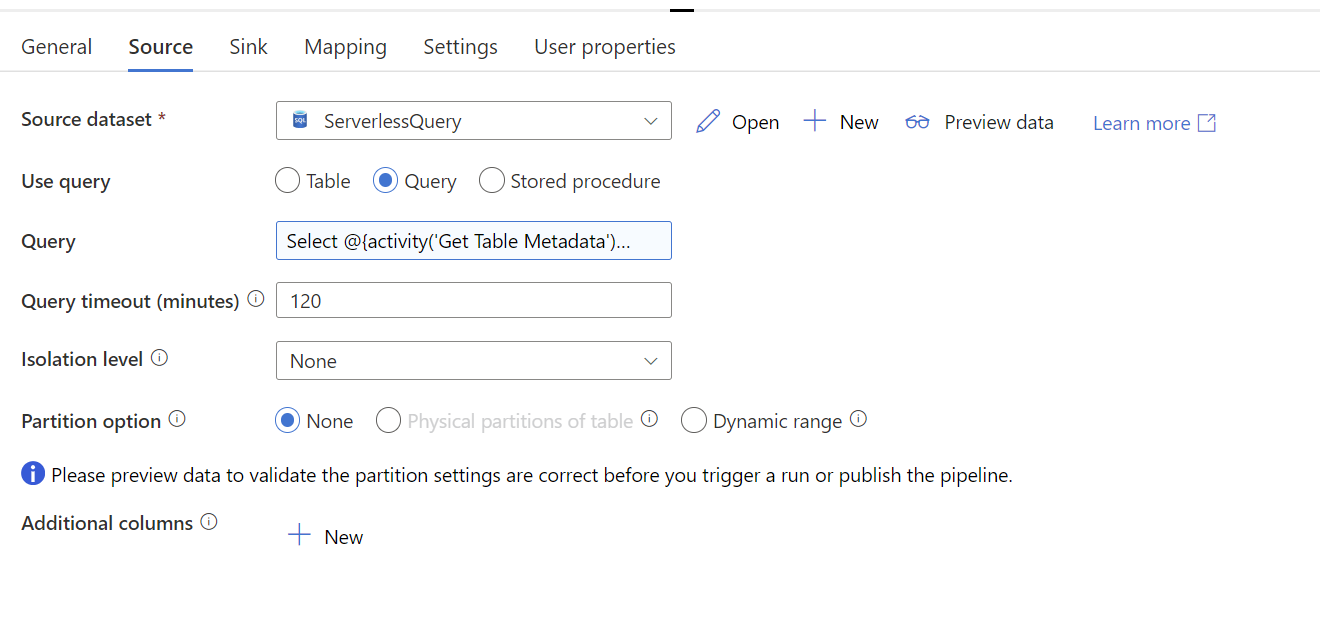Select the Stored procedure radio option

pyautogui.click(x=491, y=181)
